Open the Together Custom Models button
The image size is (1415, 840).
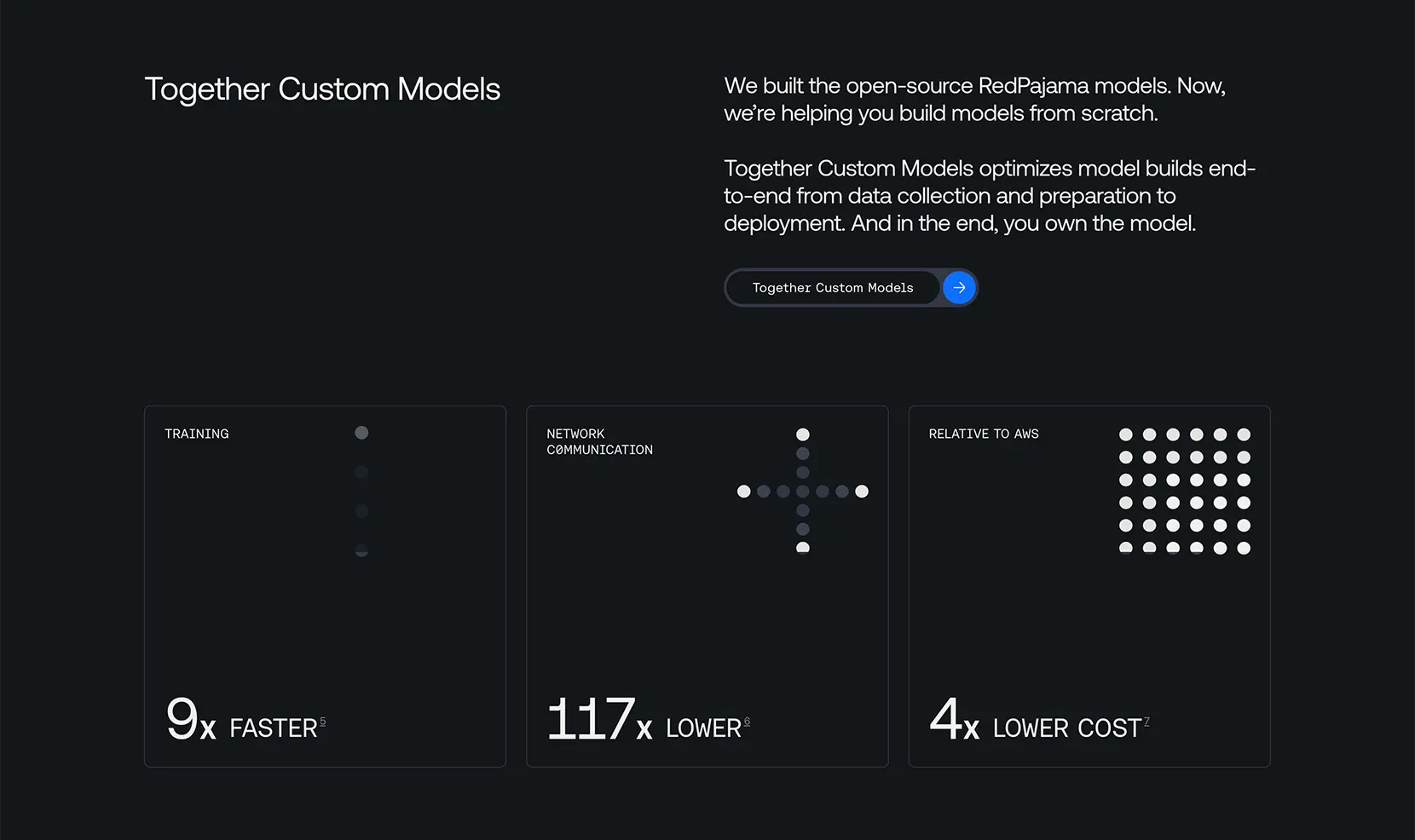[851, 288]
